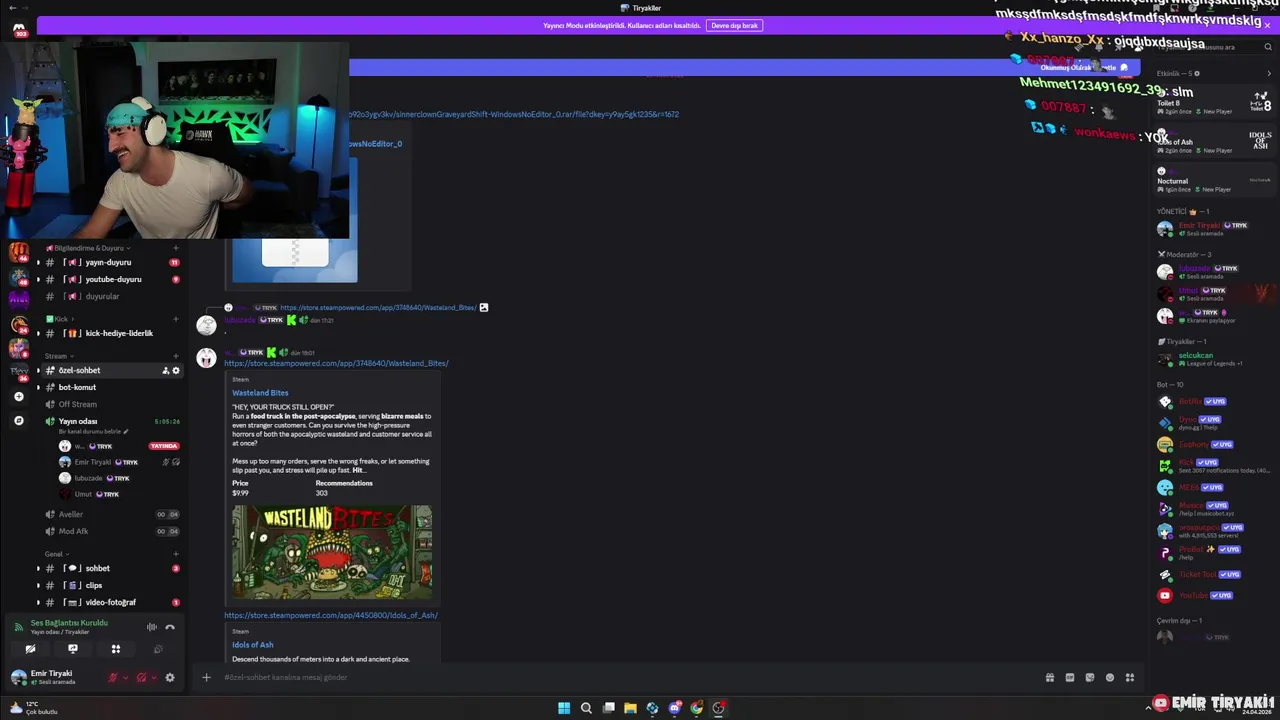
Task: Click the YAYINDA live badge
Action: point(164,446)
